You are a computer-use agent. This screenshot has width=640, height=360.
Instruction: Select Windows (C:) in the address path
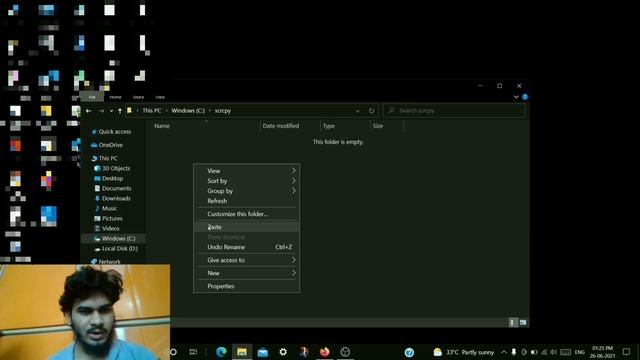tap(188, 111)
